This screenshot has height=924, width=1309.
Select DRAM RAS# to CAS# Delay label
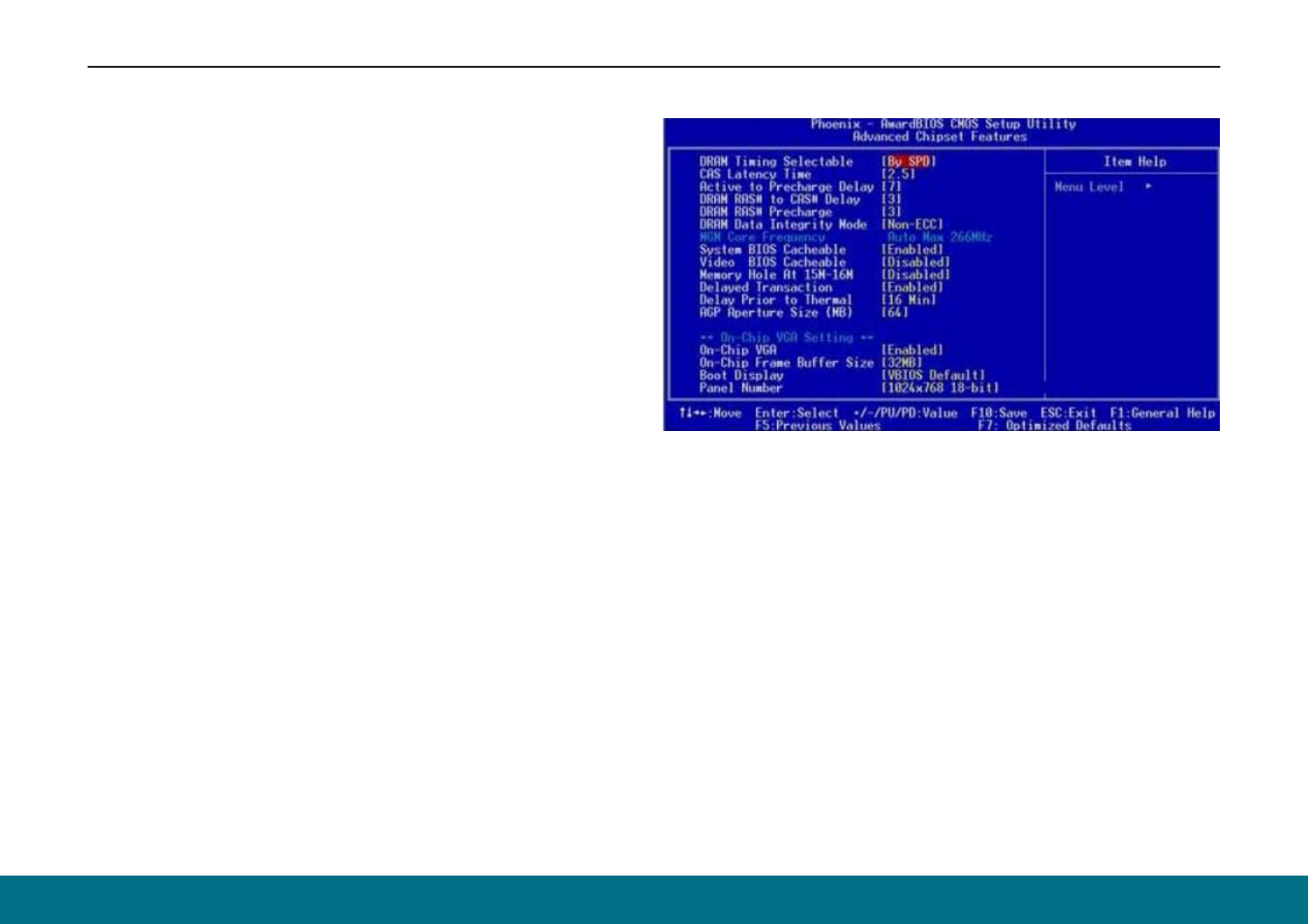[779, 200]
